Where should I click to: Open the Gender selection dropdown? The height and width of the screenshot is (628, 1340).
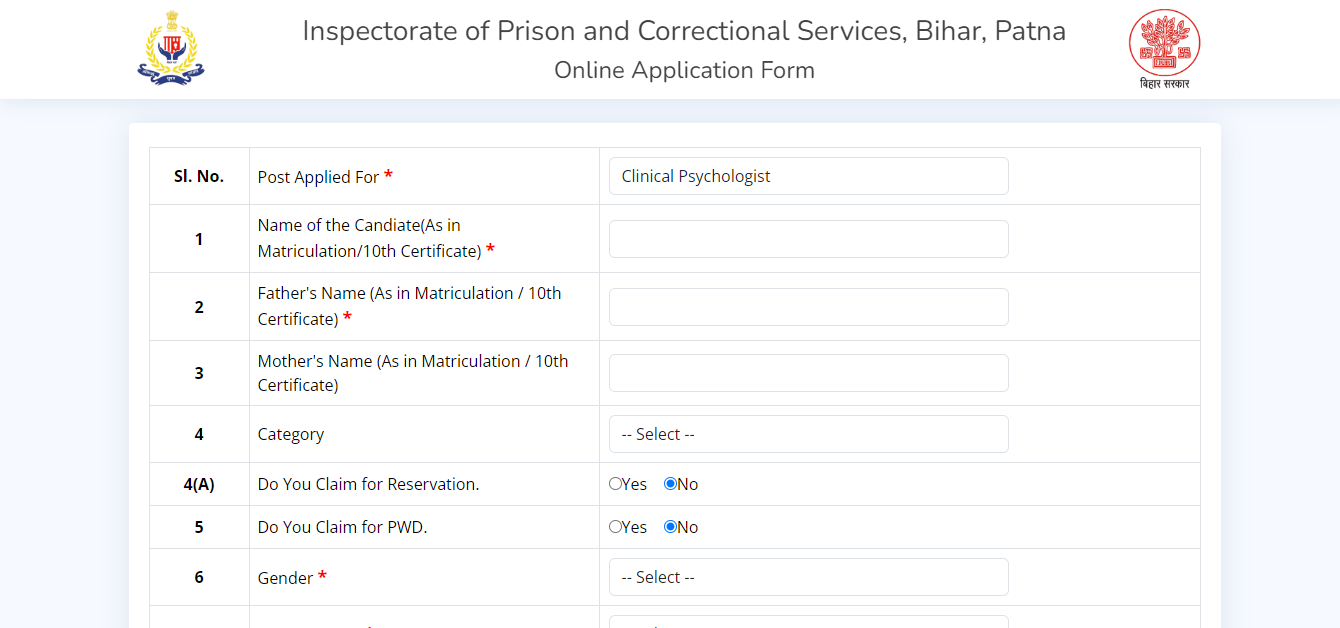click(x=808, y=577)
